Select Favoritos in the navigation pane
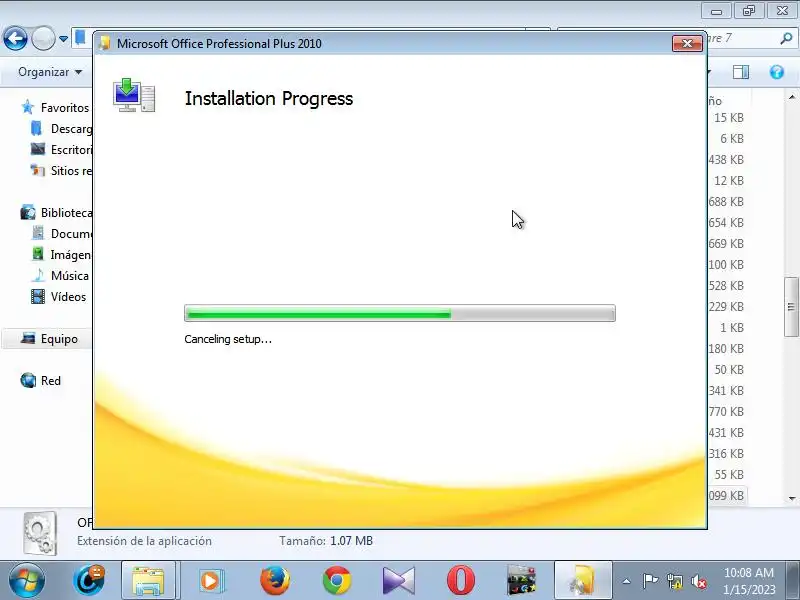 point(64,108)
